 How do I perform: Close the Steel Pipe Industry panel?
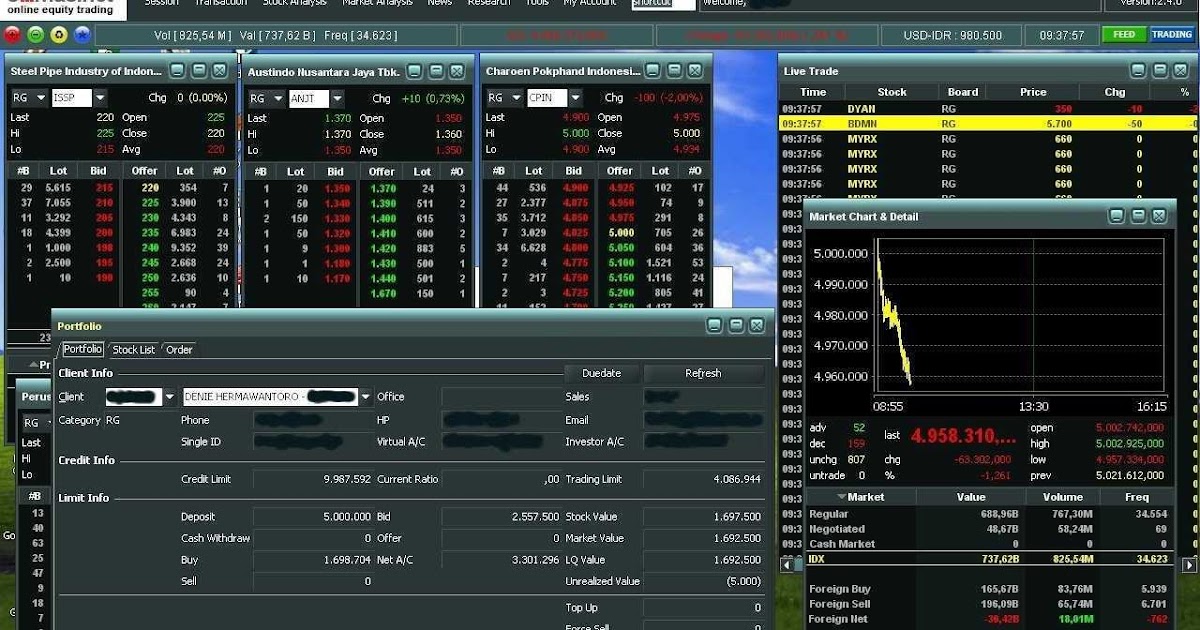[219, 71]
